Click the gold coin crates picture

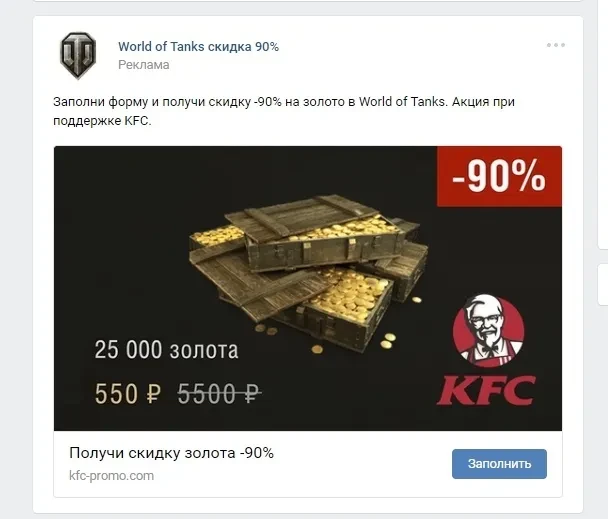[308, 273]
